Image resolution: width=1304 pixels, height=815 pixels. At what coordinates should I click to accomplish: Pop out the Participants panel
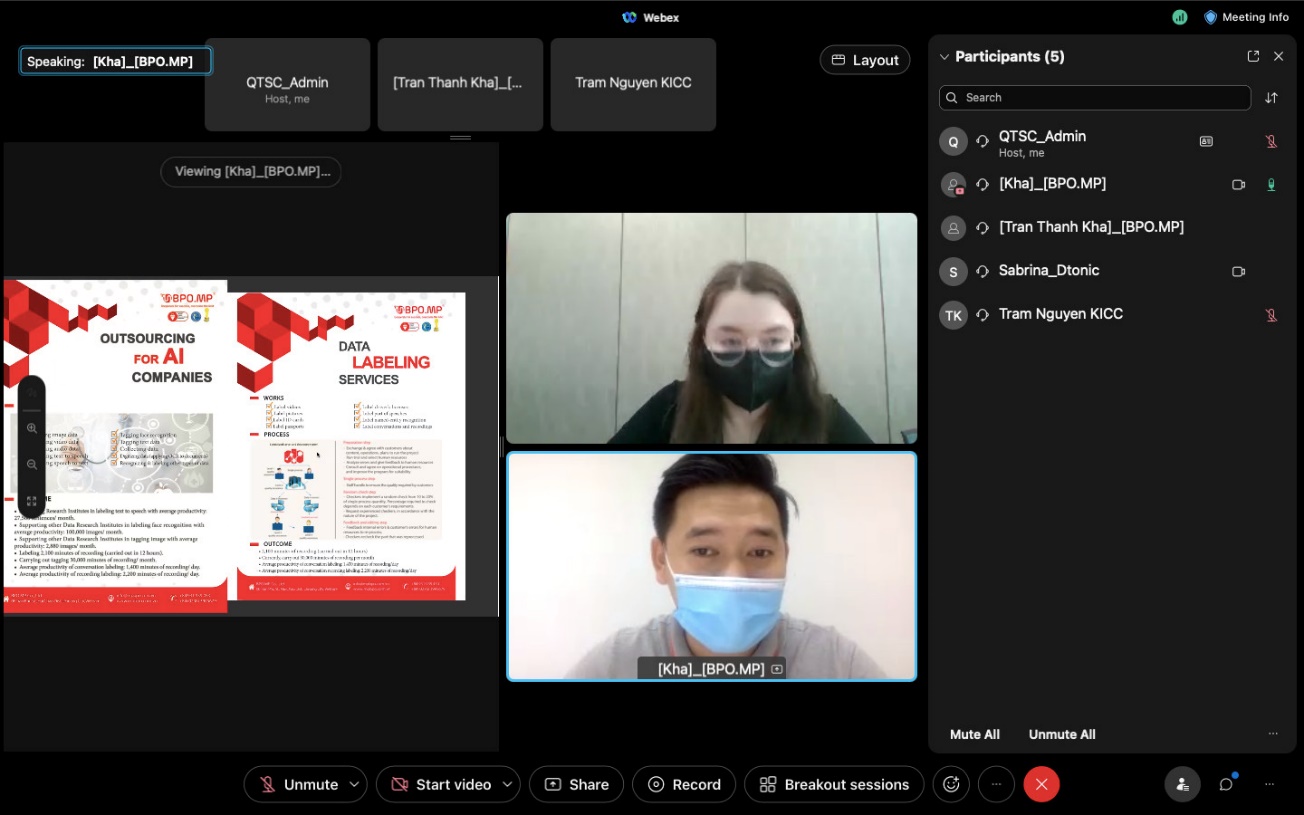1253,57
